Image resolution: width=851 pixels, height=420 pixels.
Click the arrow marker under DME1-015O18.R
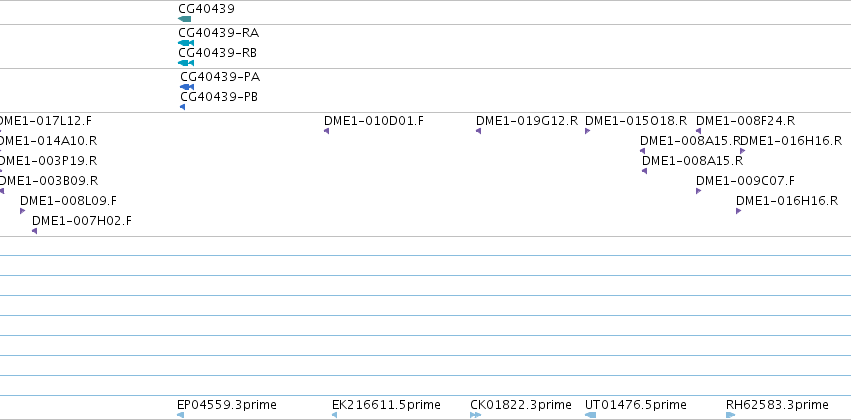587,131
